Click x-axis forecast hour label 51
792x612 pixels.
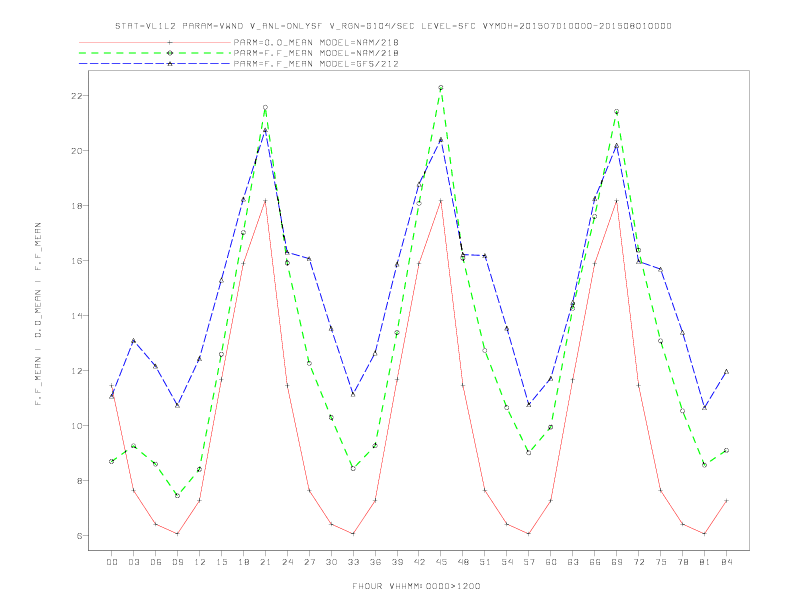485,562
